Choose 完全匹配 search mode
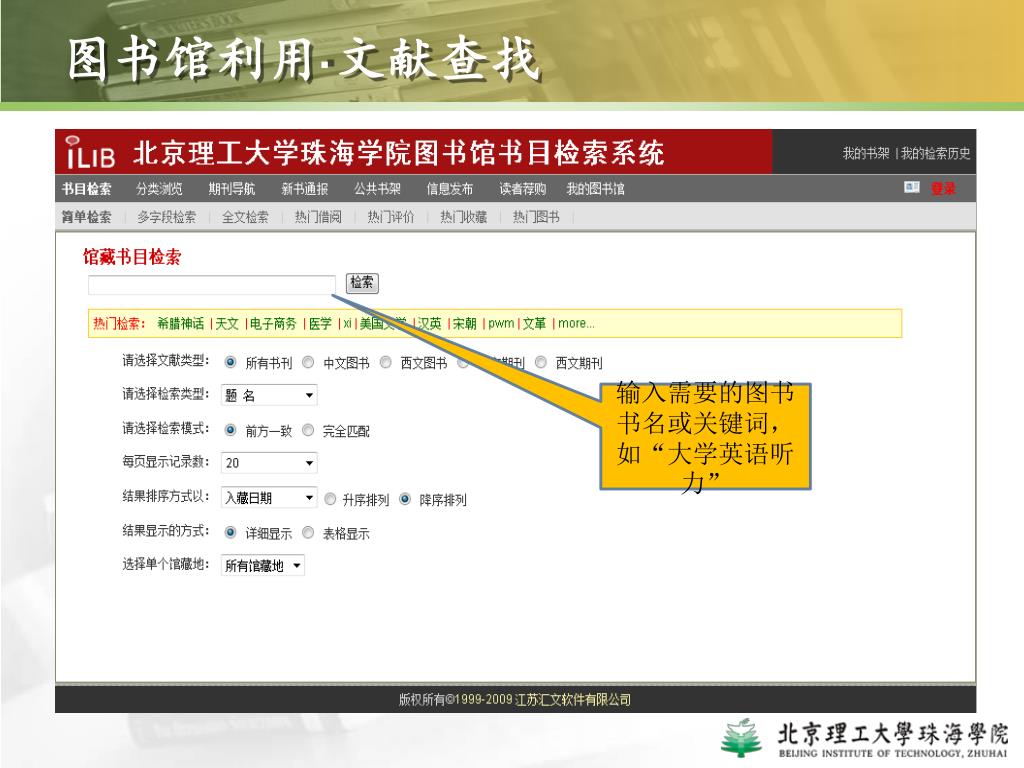The height and width of the screenshot is (768, 1024). click(x=308, y=430)
